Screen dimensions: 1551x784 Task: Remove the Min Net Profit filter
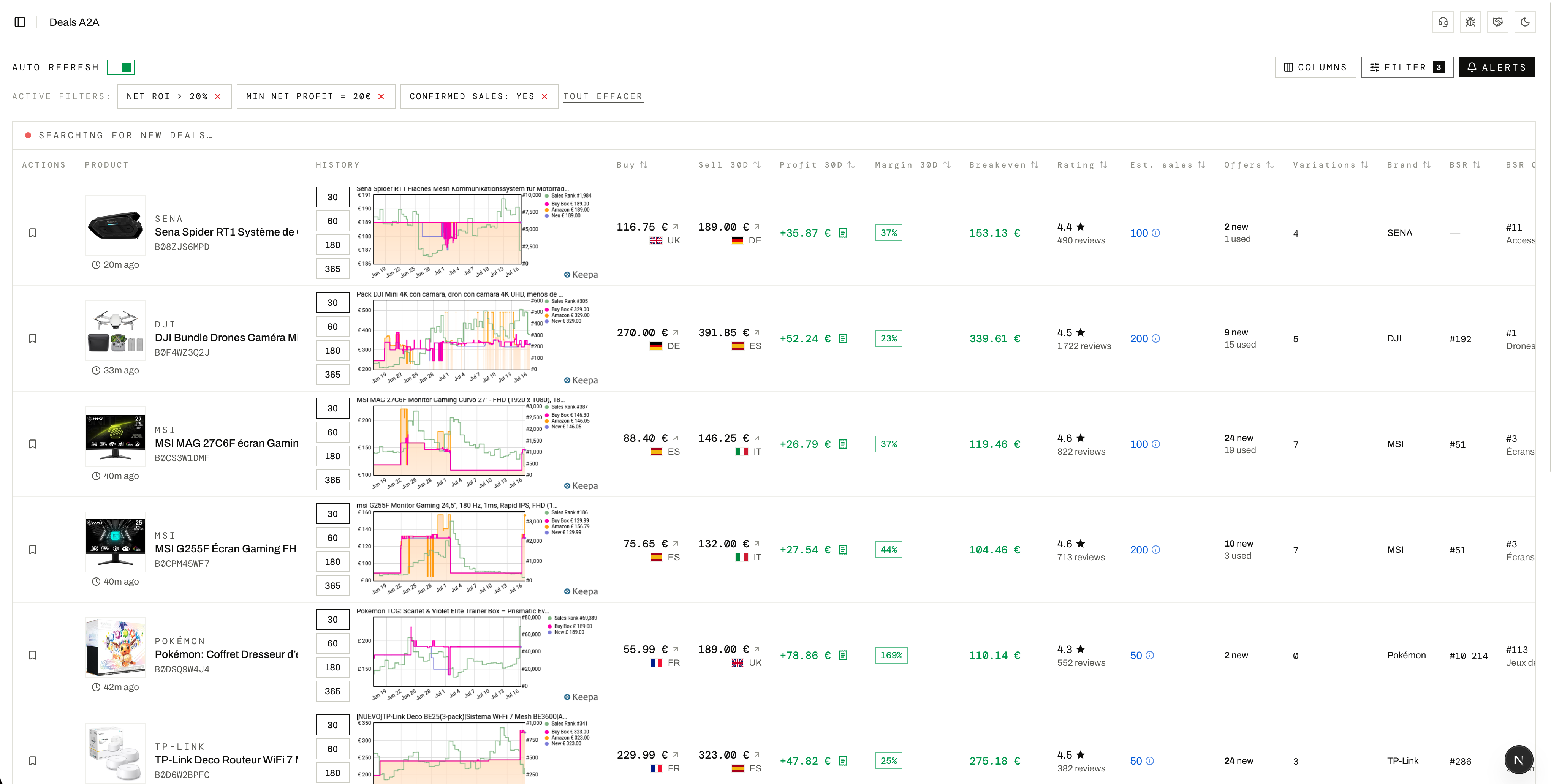(x=381, y=96)
